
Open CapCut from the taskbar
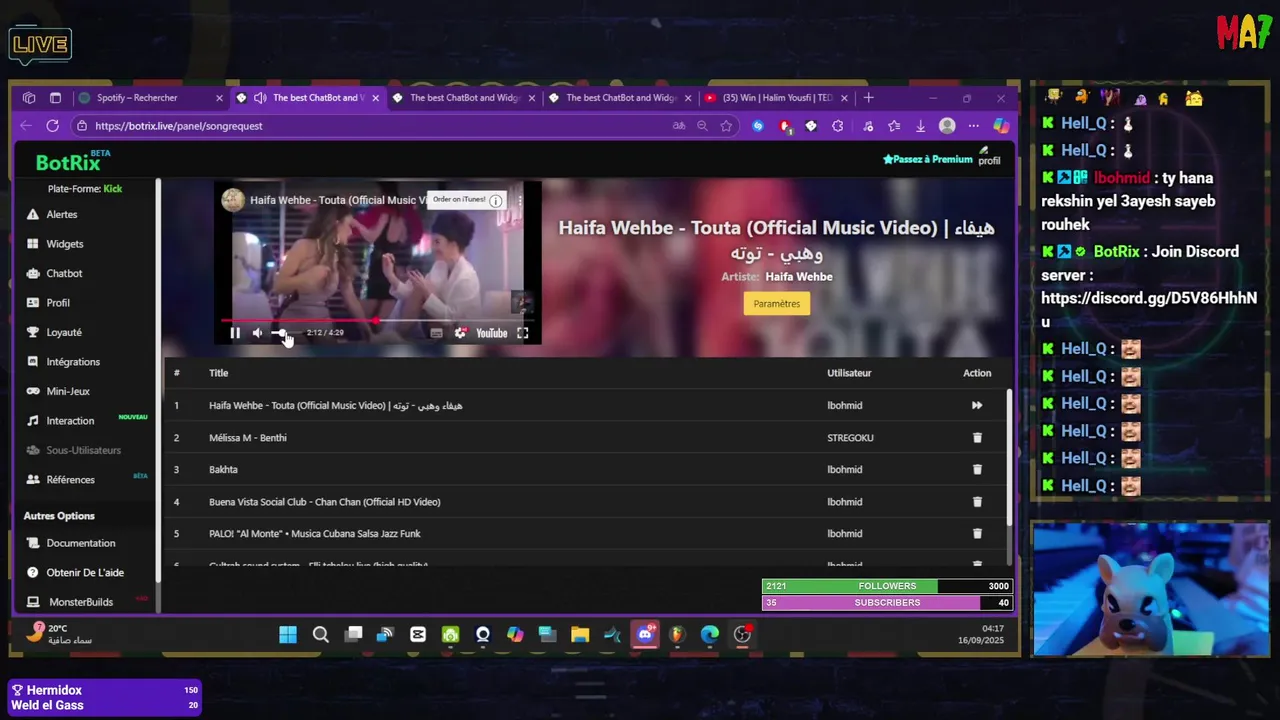(x=418, y=634)
